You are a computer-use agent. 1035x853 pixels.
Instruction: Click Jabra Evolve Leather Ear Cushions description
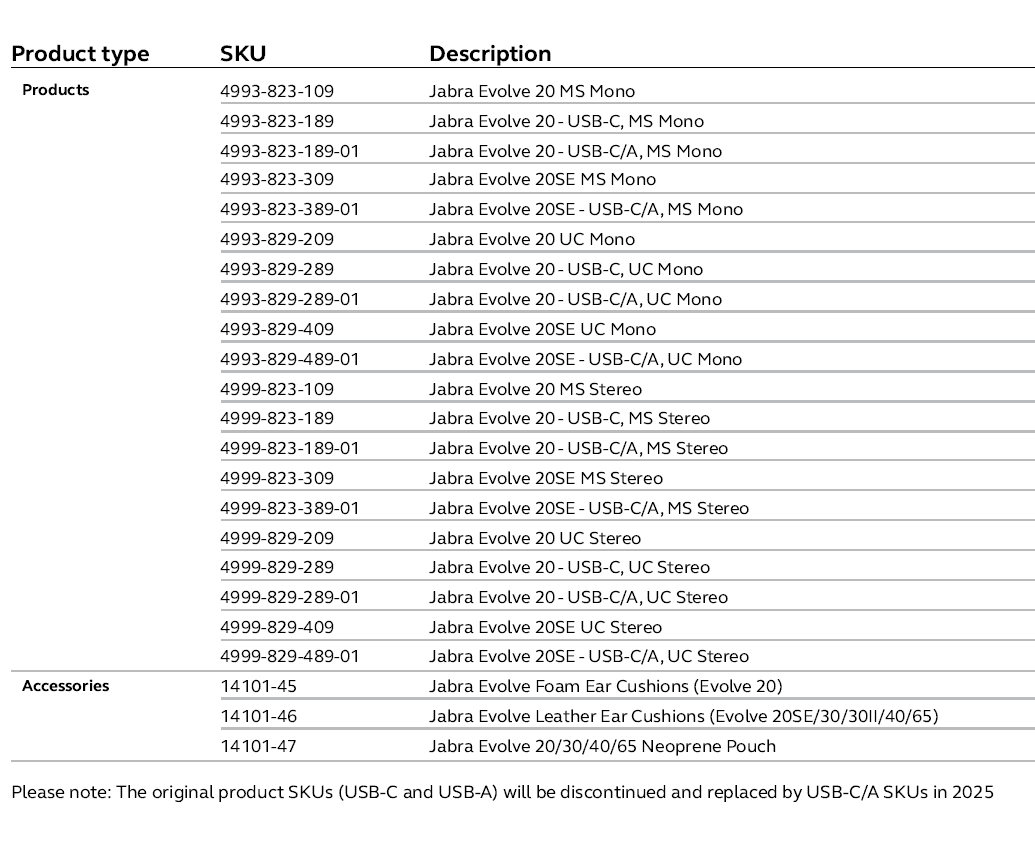pyautogui.click(x=684, y=716)
